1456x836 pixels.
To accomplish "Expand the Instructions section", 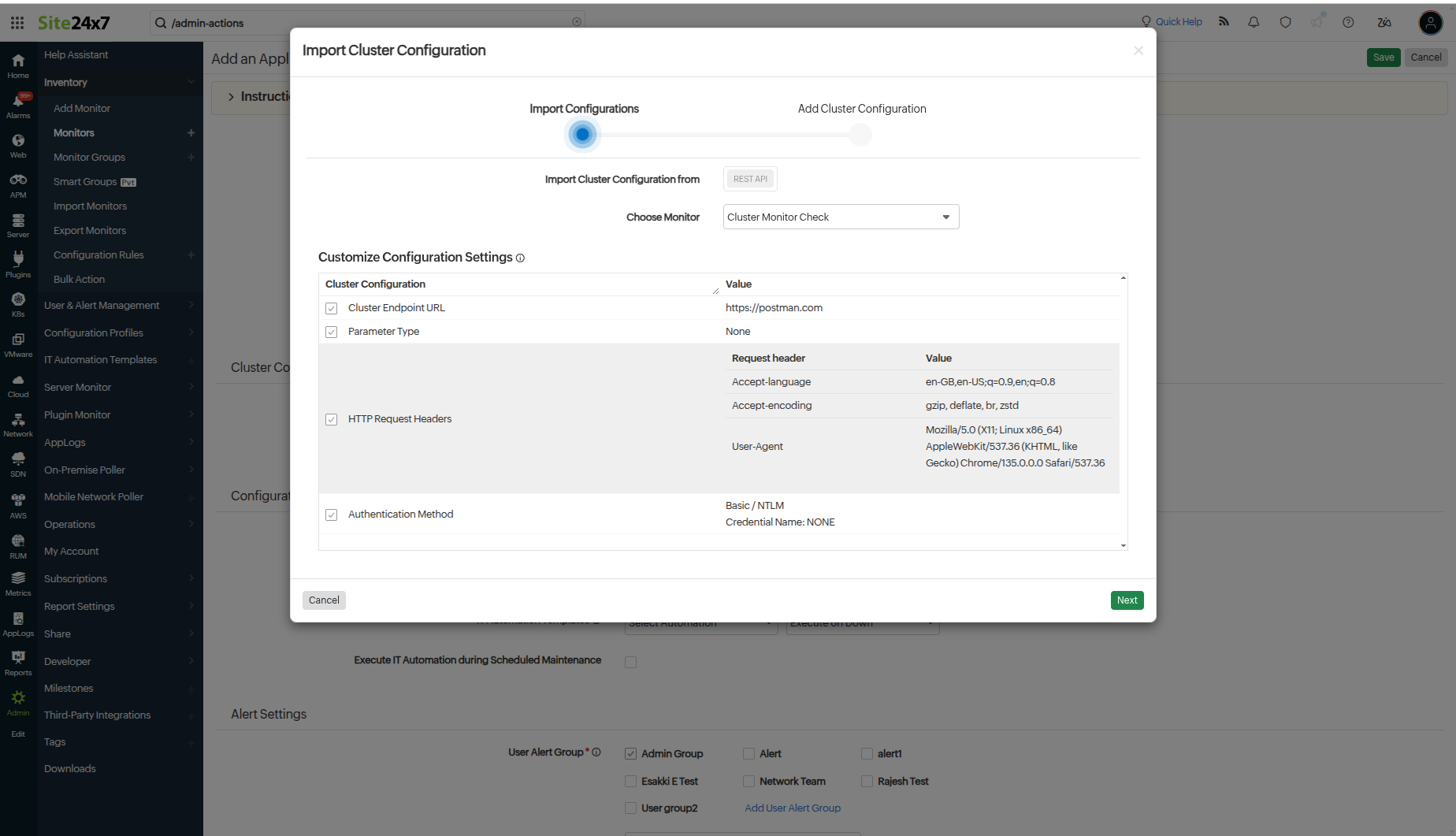I will pyautogui.click(x=230, y=96).
